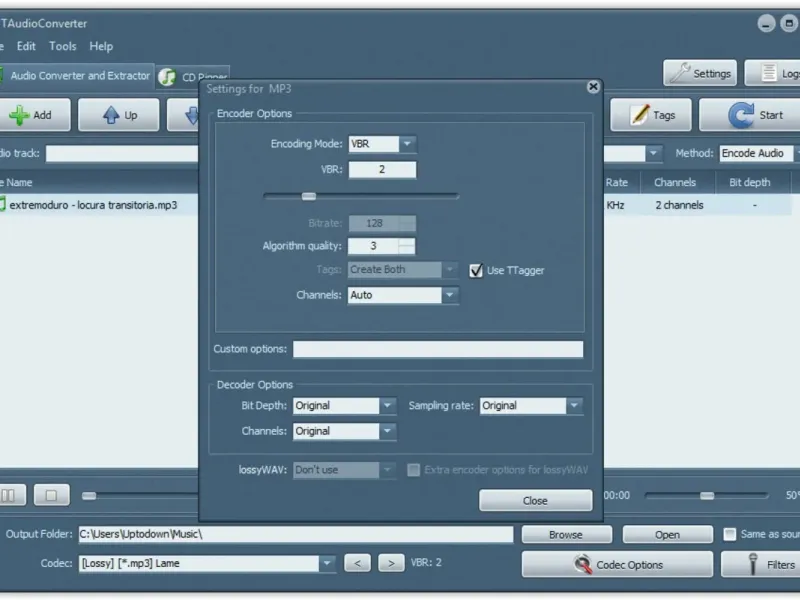Click the Custom options input field

438,349
